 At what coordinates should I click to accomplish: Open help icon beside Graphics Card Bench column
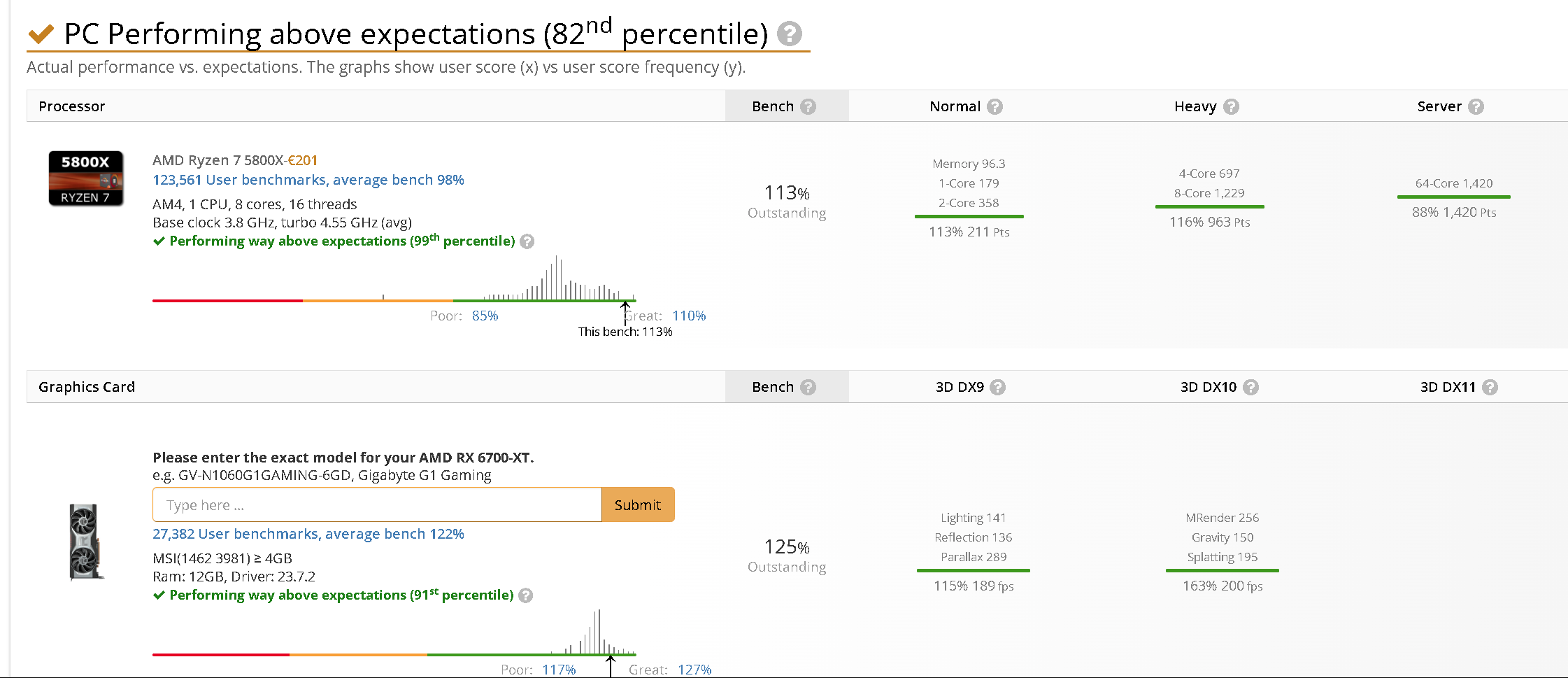tap(808, 387)
